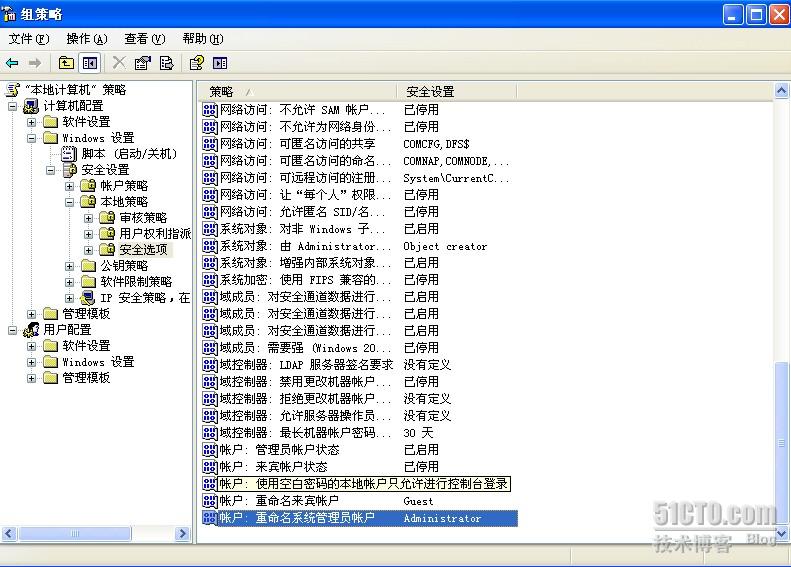Viewport: 791px width, 567px height.
Task: Click the policy icon of 域控制器: LDAP 服务器签名要求
Action: coord(210,365)
